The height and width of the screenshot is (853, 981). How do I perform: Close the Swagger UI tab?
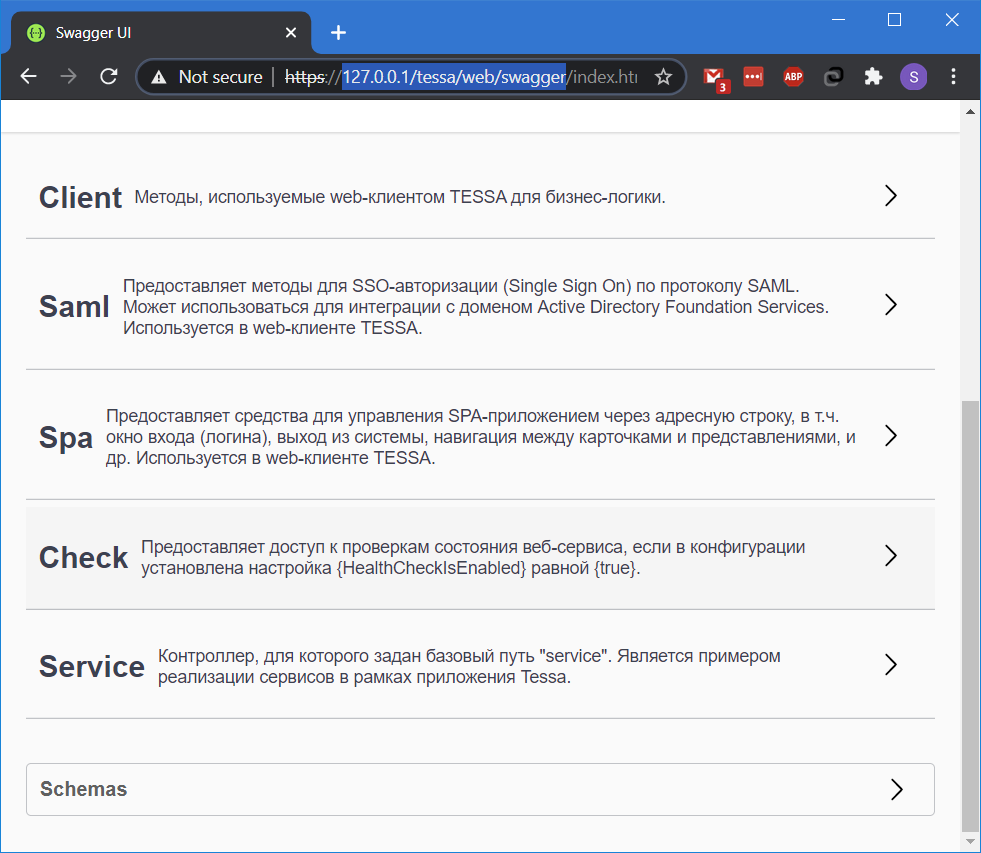tap(291, 33)
